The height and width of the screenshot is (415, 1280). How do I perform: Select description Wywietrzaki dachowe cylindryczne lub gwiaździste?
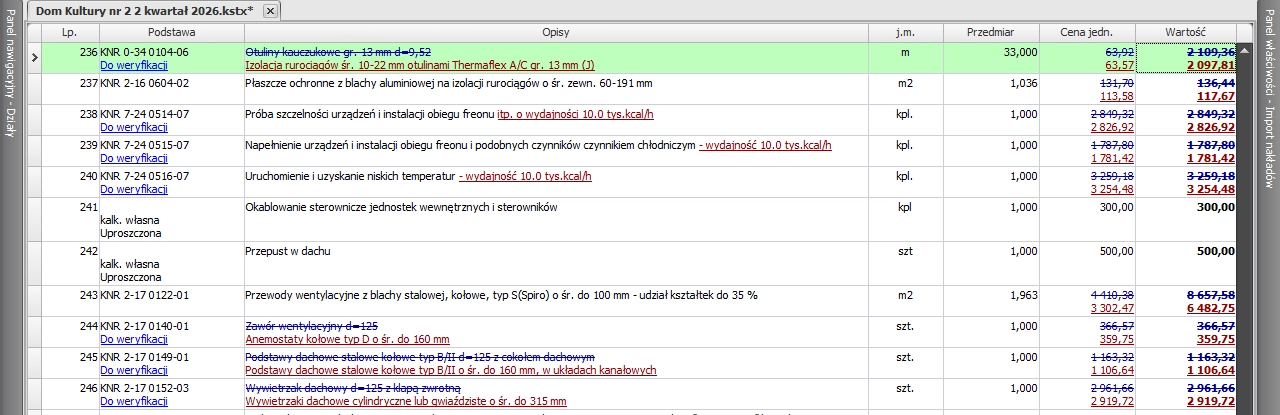click(406, 401)
